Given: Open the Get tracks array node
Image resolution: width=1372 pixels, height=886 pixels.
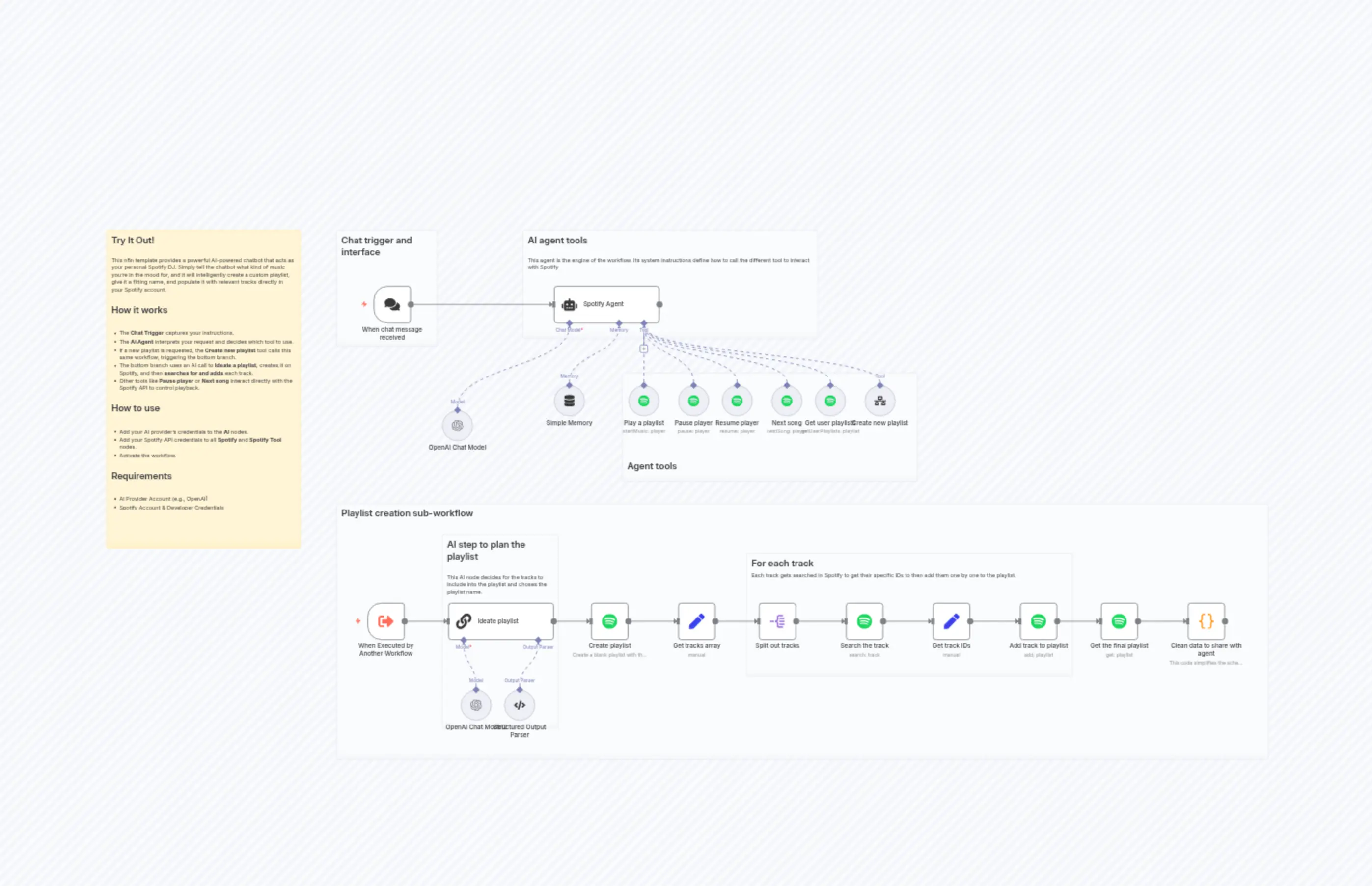Looking at the screenshot, I should coord(696,621).
